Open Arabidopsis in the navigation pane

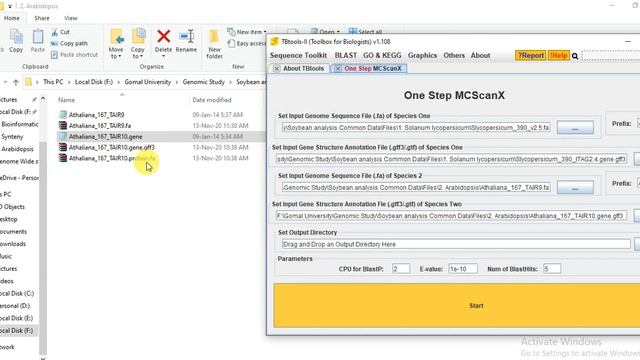[17, 149]
